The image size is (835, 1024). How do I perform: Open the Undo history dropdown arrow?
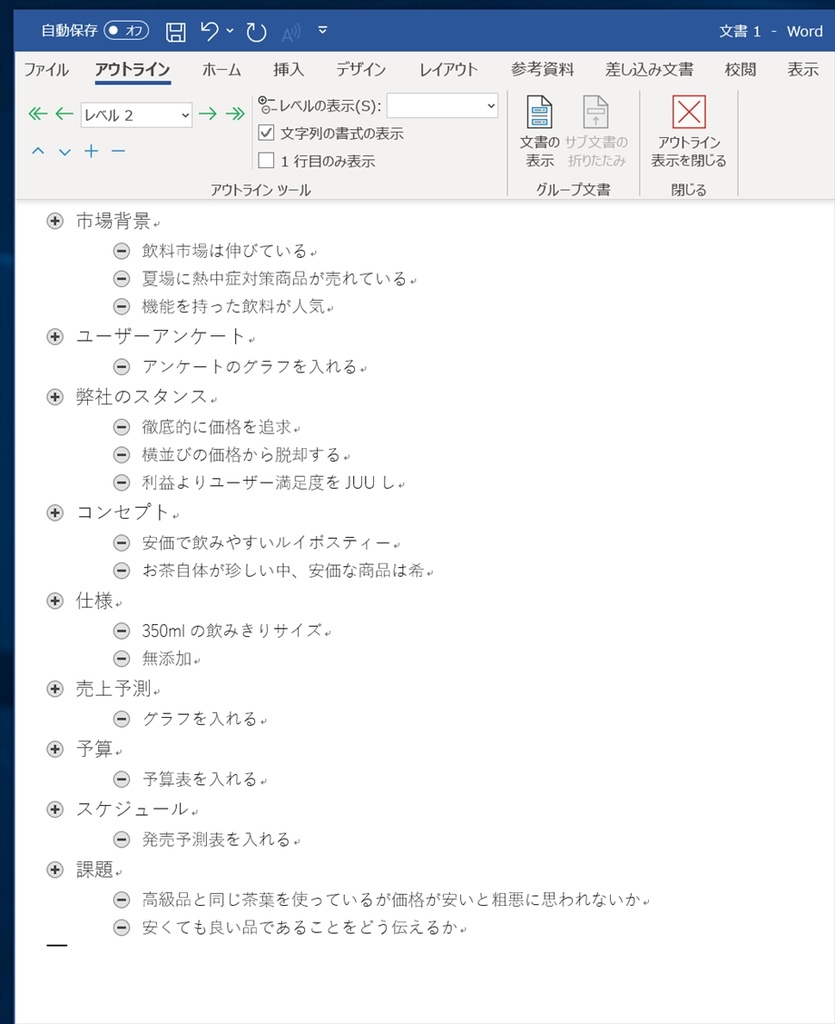230,30
